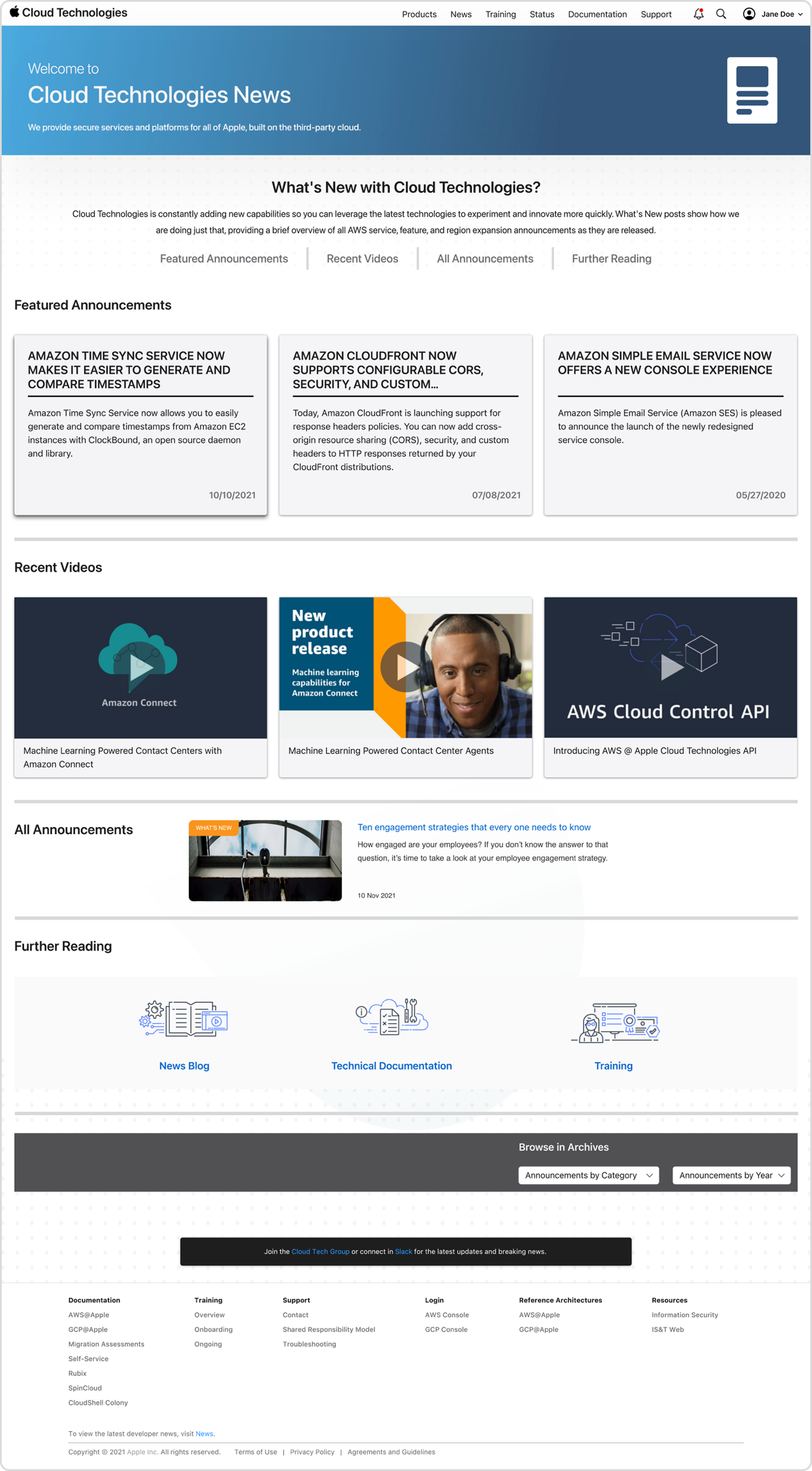Click the News Blog illustration icon

pyautogui.click(x=184, y=1019)
